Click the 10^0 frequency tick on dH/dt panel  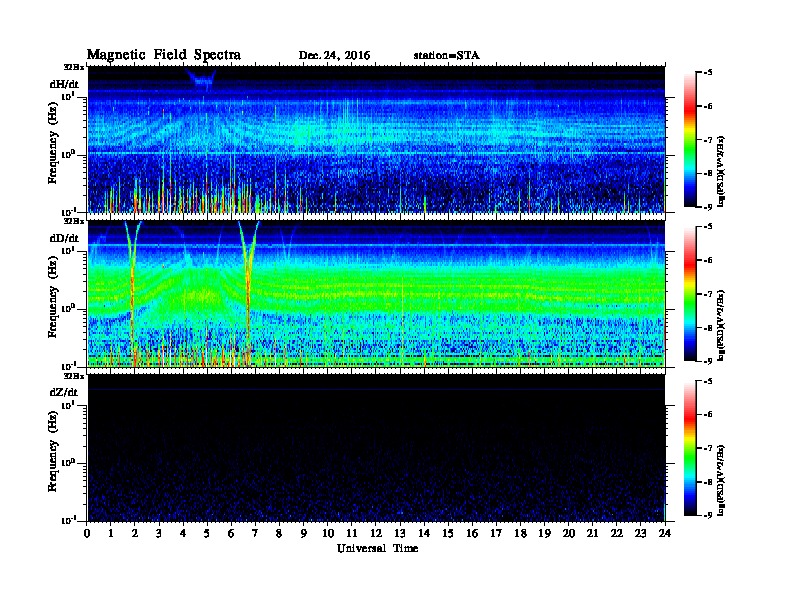(x=68, y=154)
